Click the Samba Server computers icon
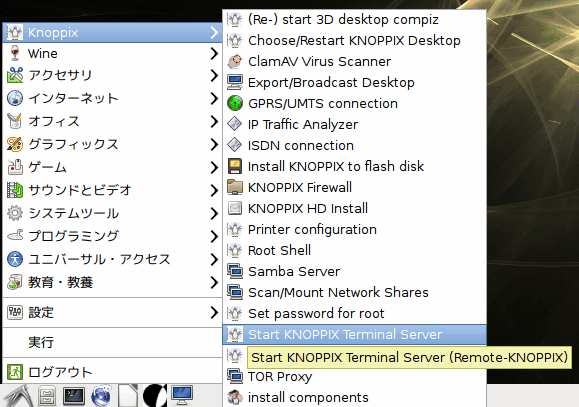The width and height of the screenshot is (579, 407). pyautogui.click(x=235, y=271)
